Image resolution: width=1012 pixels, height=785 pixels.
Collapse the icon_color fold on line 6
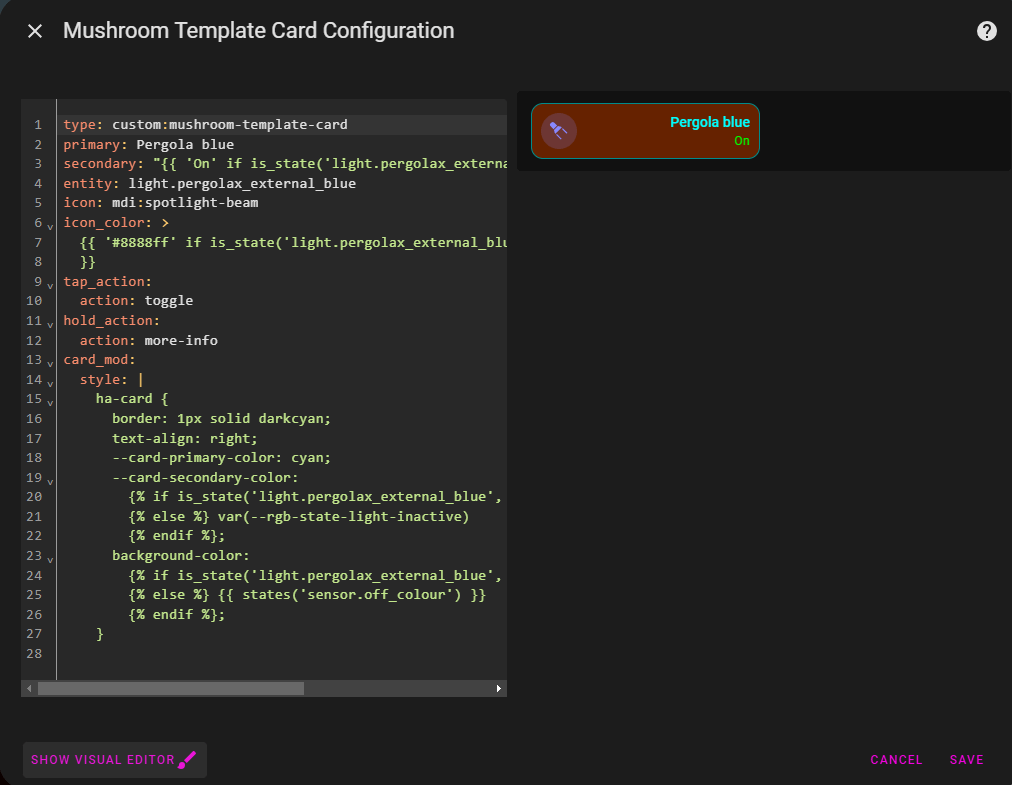[50, 226]
